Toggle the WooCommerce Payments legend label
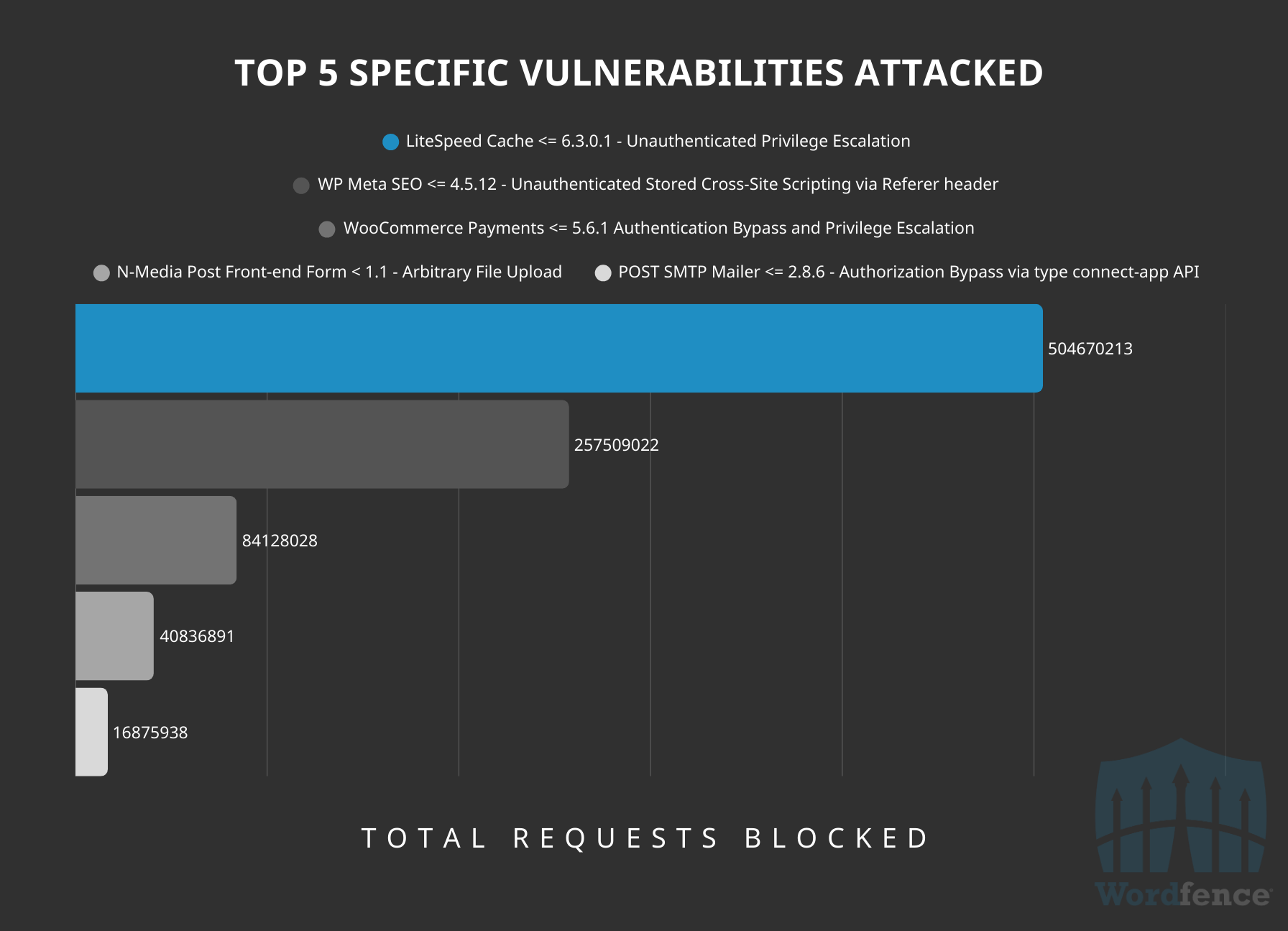 pos(658,229)
